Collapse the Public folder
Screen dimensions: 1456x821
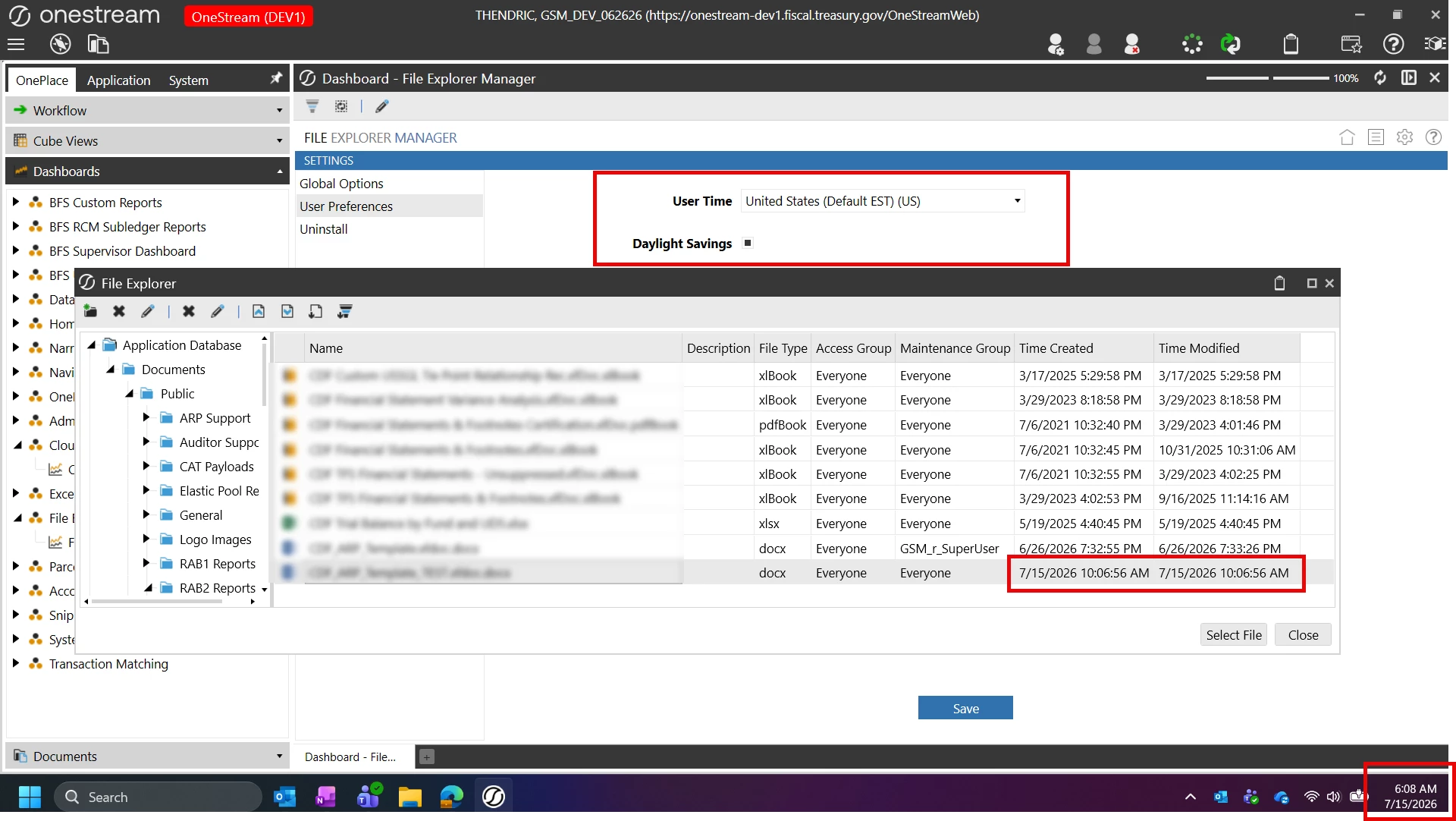click(129, 394)
